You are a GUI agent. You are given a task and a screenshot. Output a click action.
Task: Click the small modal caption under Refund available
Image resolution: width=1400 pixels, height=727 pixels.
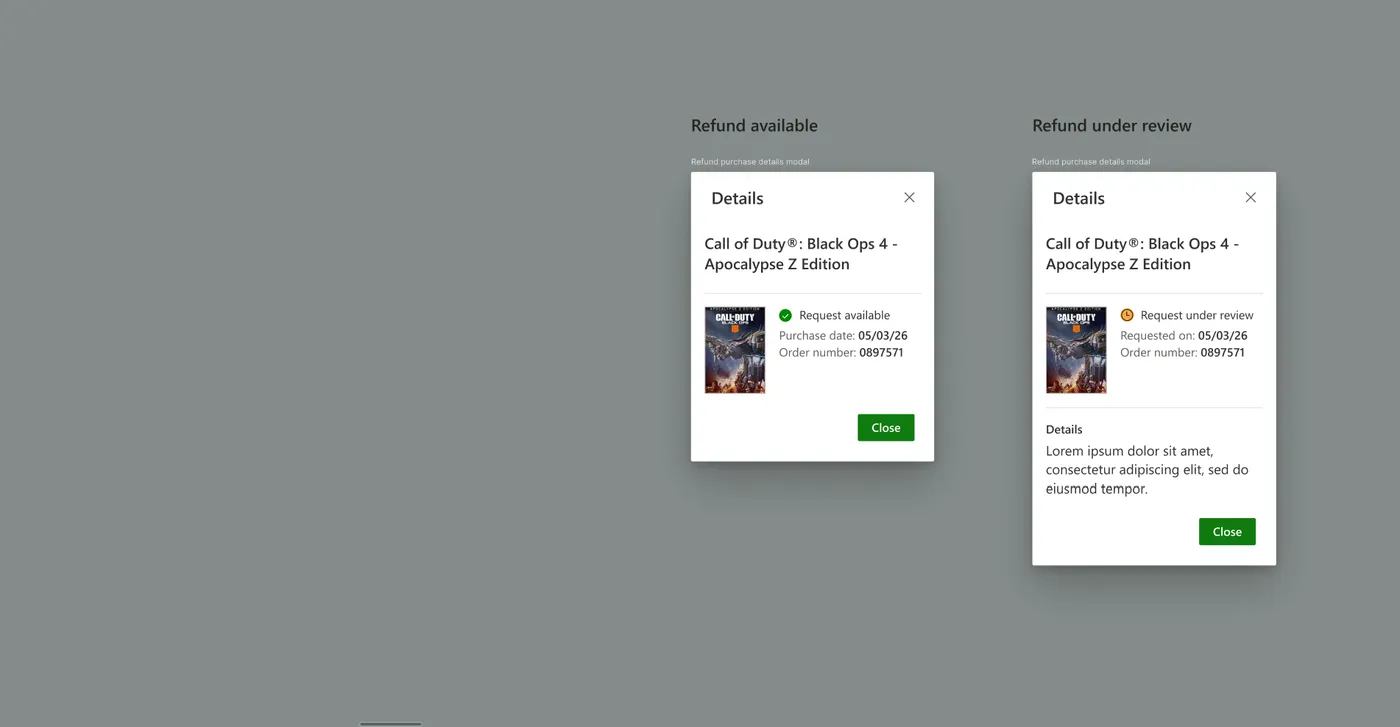pyautogui.click(x=750, y=161)
